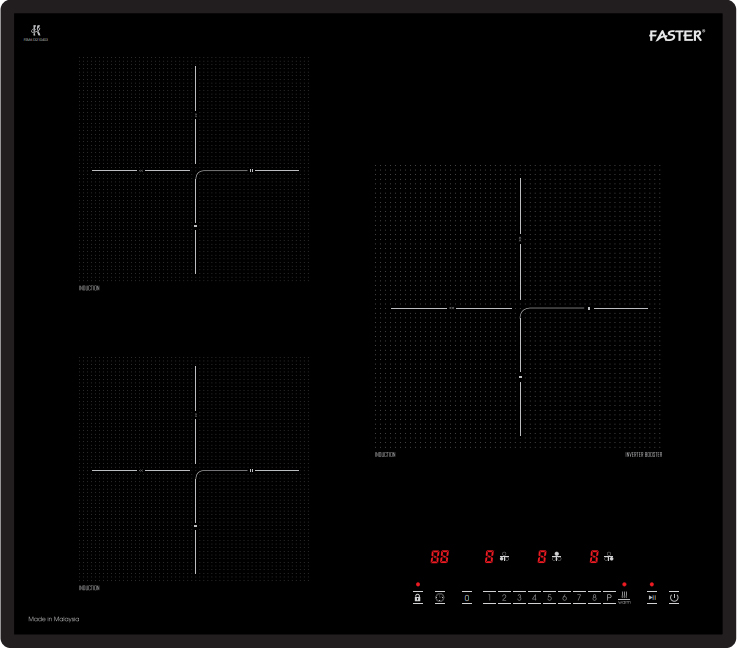Tap the small emblem in the top-left corner
This screenshot has height=648, width=737.
click(x=36, y=33)
